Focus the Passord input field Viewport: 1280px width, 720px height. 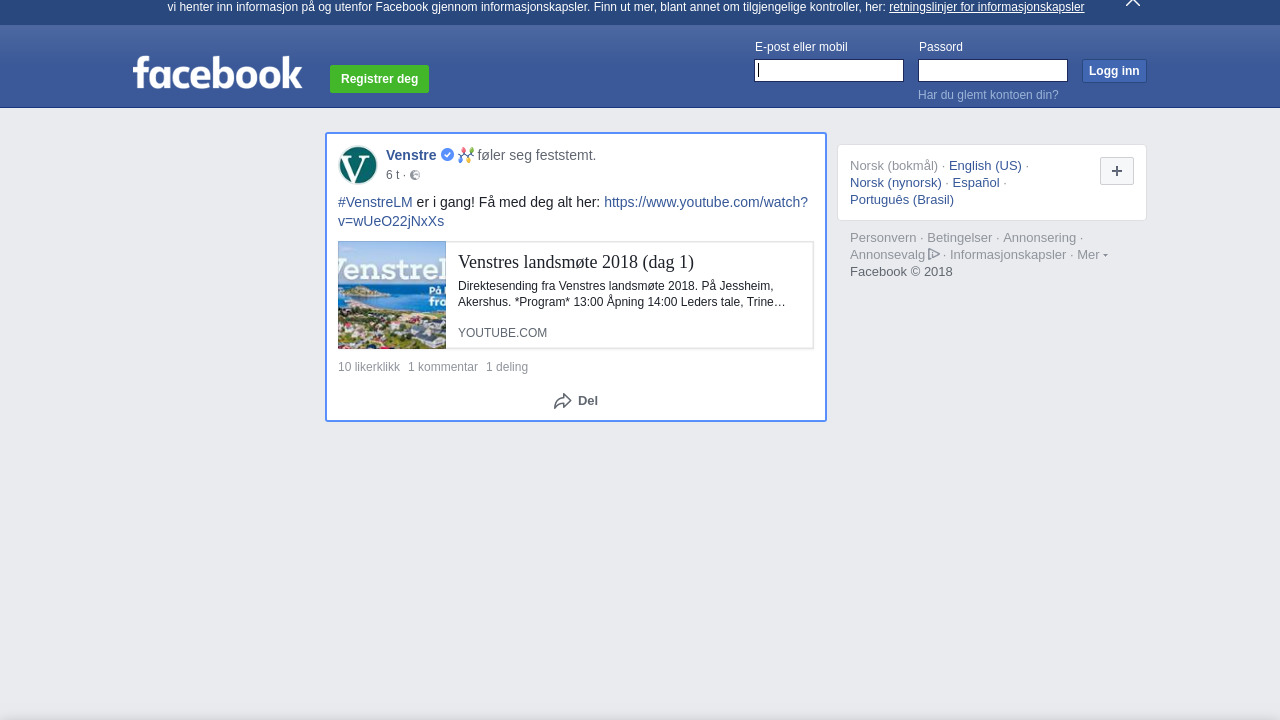click(993, 70)
